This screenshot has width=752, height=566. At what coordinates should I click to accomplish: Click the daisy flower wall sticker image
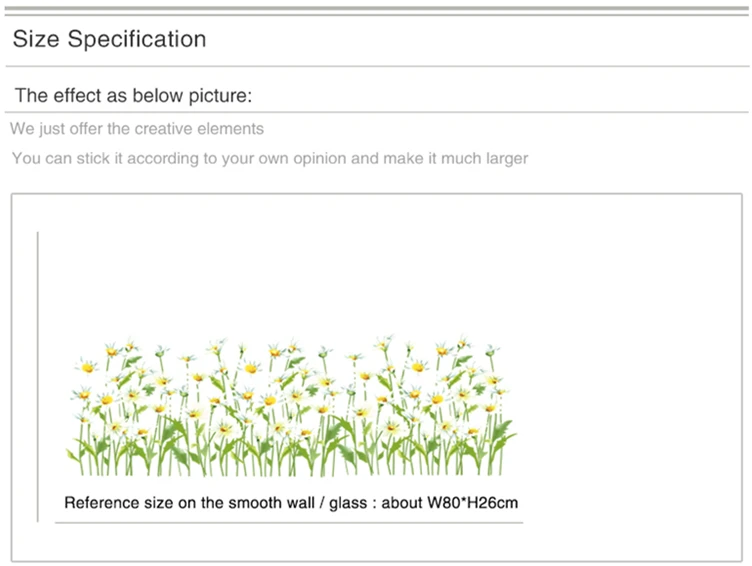[x=291, y=406]
